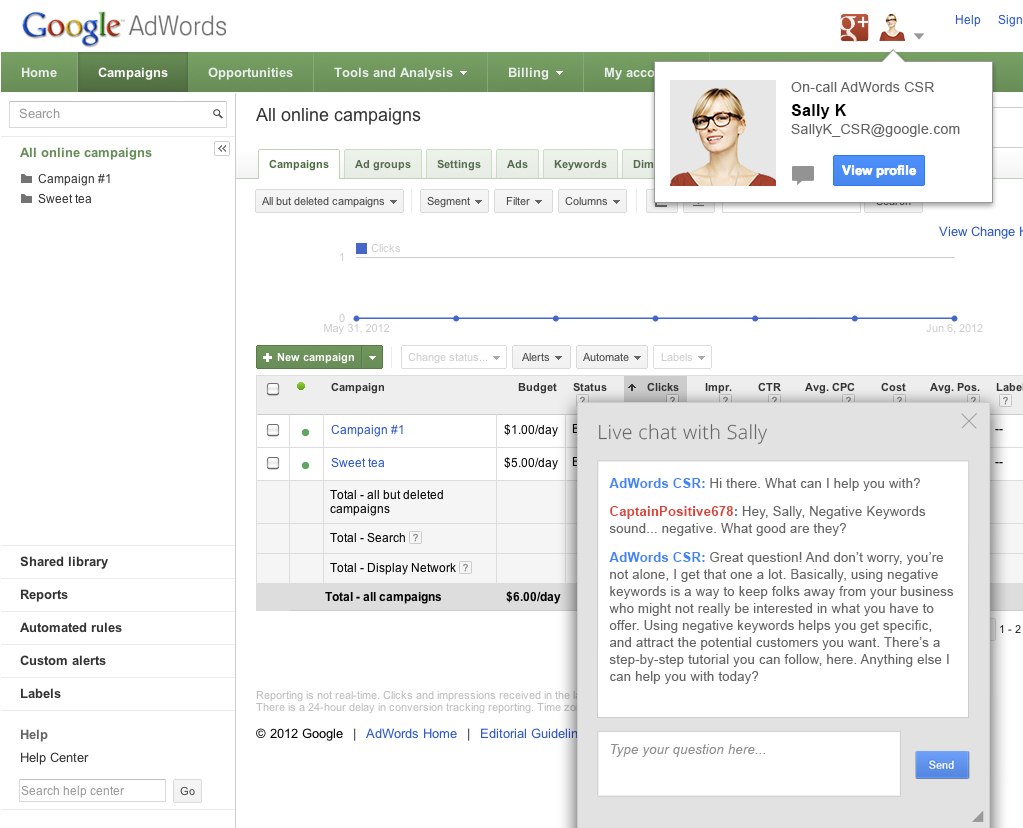
Task: Click the chat question text box
Action: 749,763
